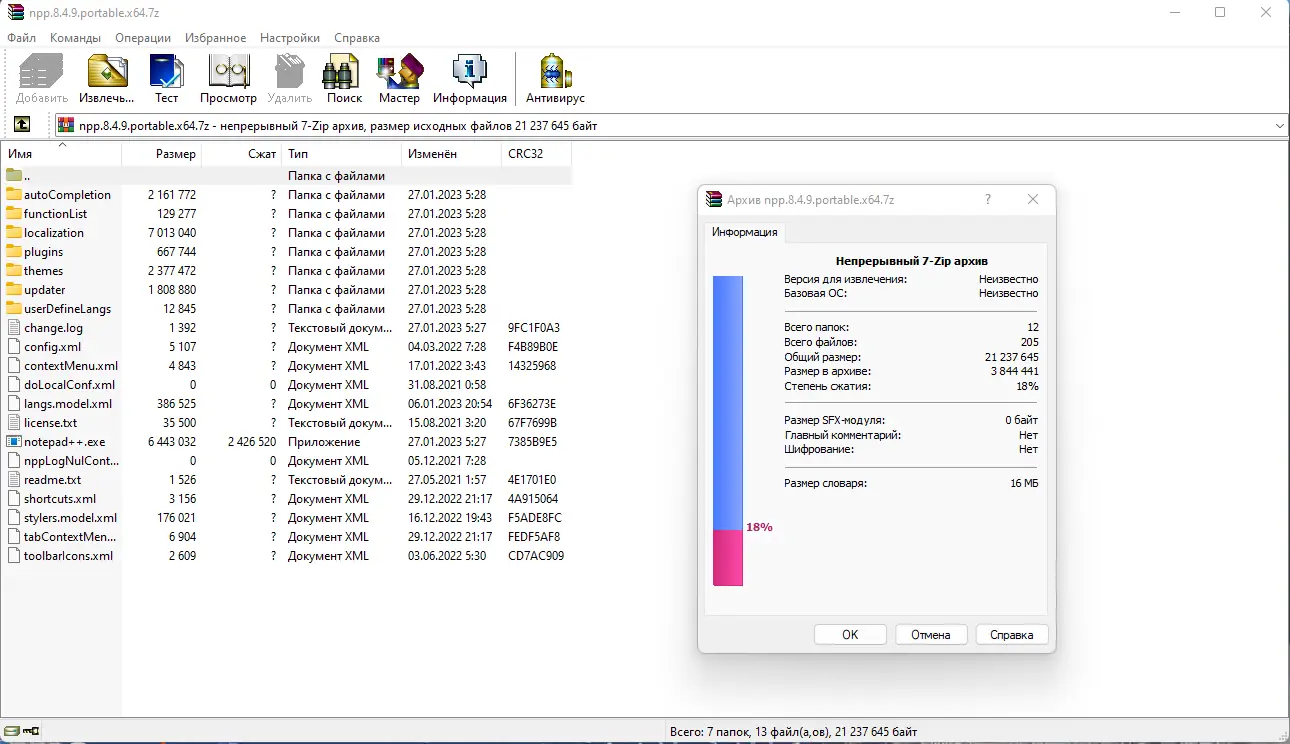Select the plugins folder icon
This screenshot has height=744, width=1290.
click(x=14, y=252)
